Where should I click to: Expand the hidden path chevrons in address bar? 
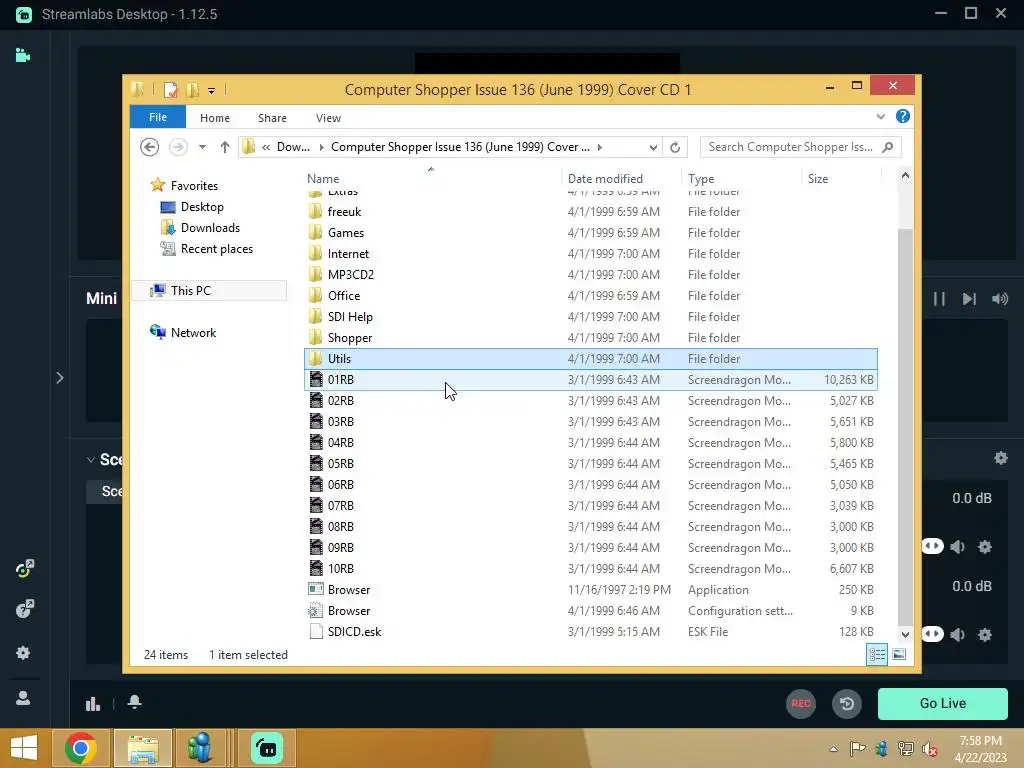pyautogui.click(x=266, y=148)
